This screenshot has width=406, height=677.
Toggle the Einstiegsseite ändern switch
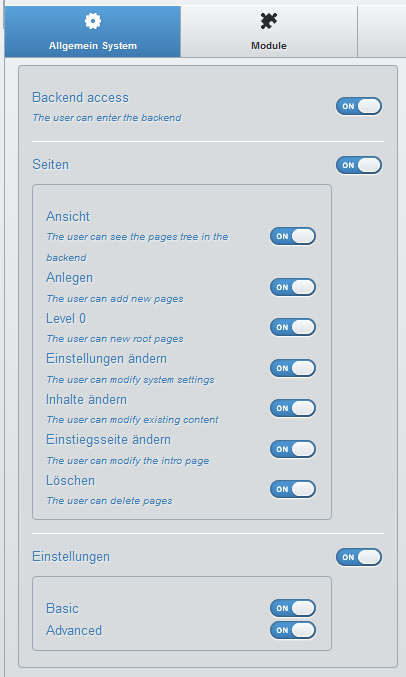(293, 449)
